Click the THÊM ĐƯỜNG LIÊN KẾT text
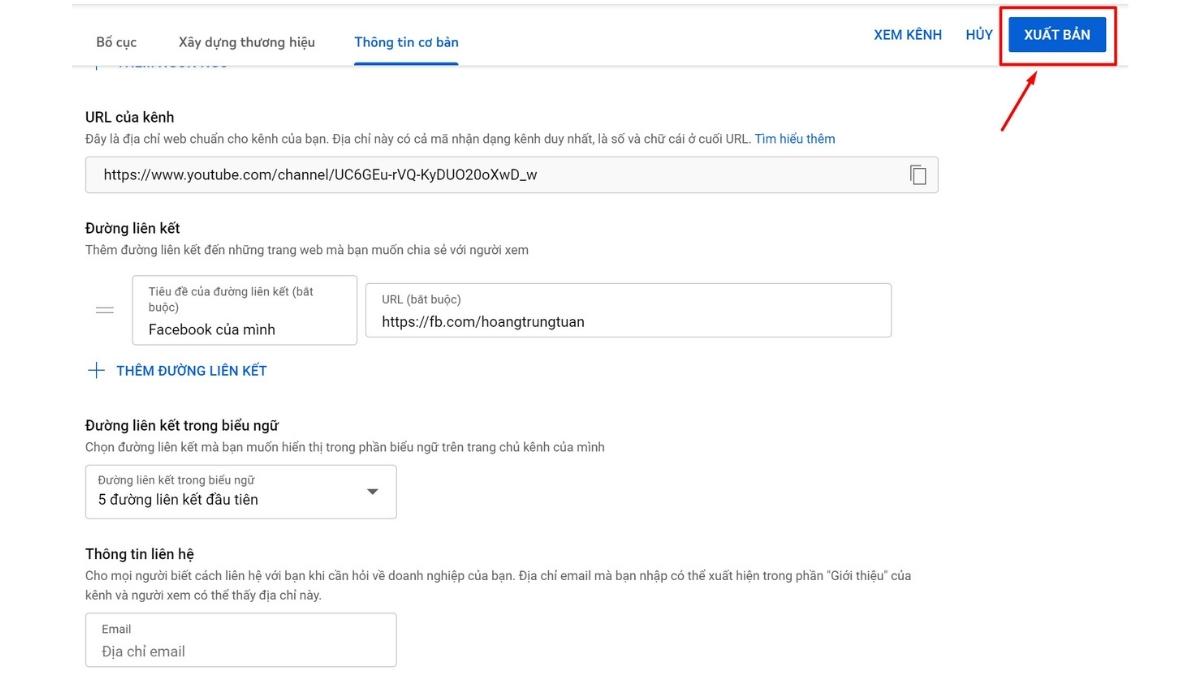1200x675 pixels. coord(191,370)
